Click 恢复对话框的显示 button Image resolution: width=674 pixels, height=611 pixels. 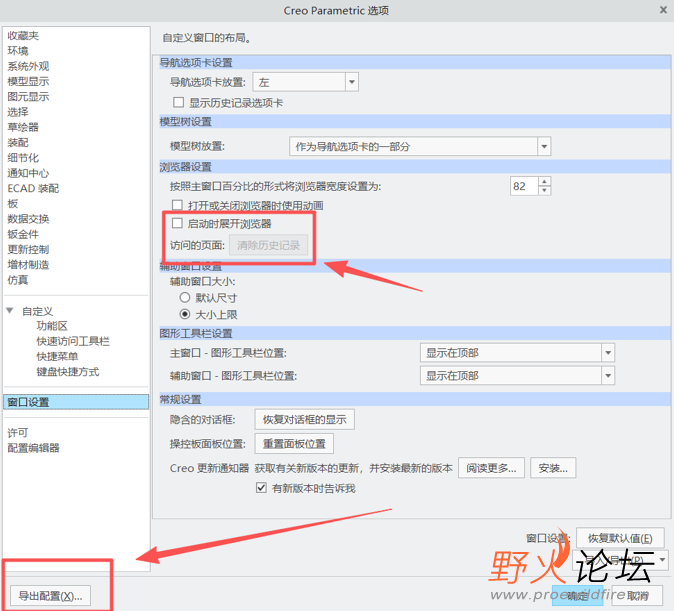coord(304,419)
